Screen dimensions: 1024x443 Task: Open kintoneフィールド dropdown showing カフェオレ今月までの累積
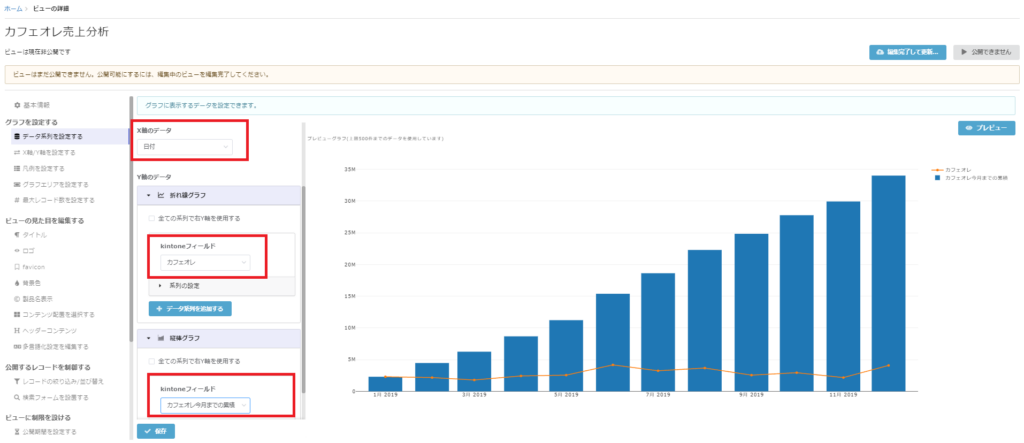[205, 406]
